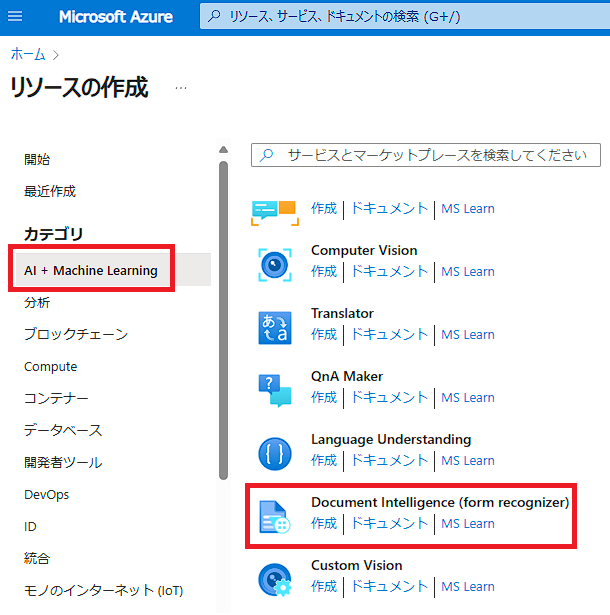Click the Language Understanding braces icon

(x=275, y=454)
